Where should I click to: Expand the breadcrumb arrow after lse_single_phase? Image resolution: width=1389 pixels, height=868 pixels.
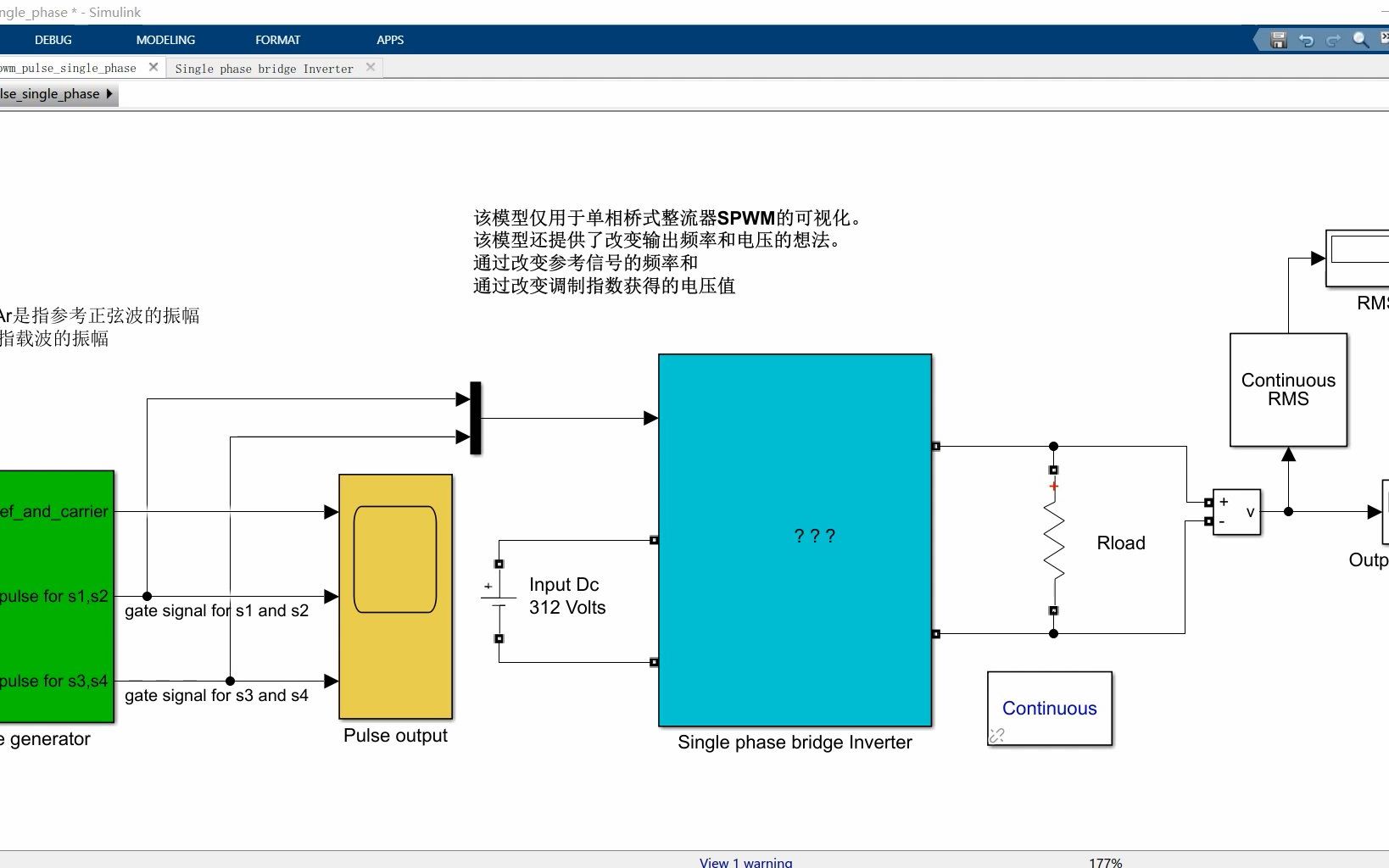coord(109,94)
